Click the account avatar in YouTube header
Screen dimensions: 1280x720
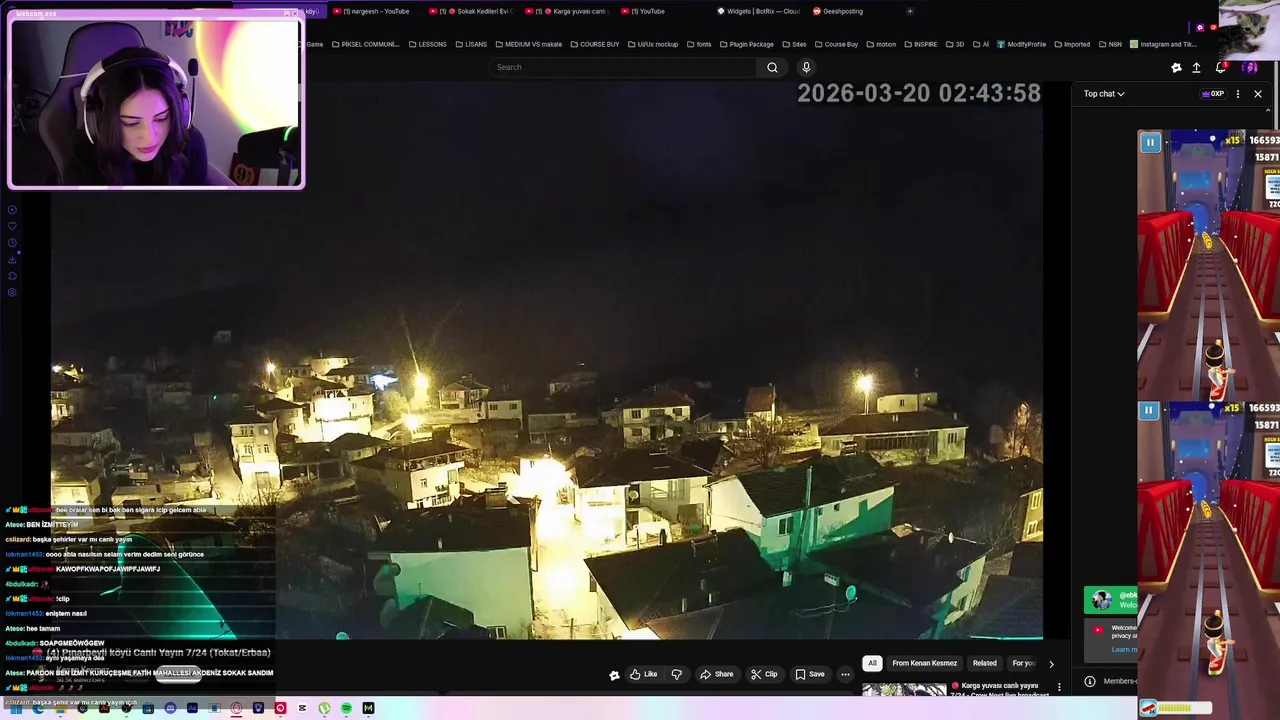point(1249,67)
